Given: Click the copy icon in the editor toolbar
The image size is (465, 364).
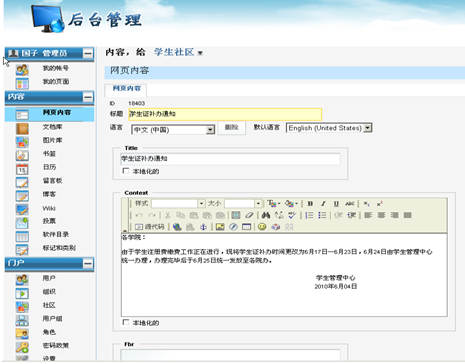Looking at the screenshot, I should (x=181, y=215).
